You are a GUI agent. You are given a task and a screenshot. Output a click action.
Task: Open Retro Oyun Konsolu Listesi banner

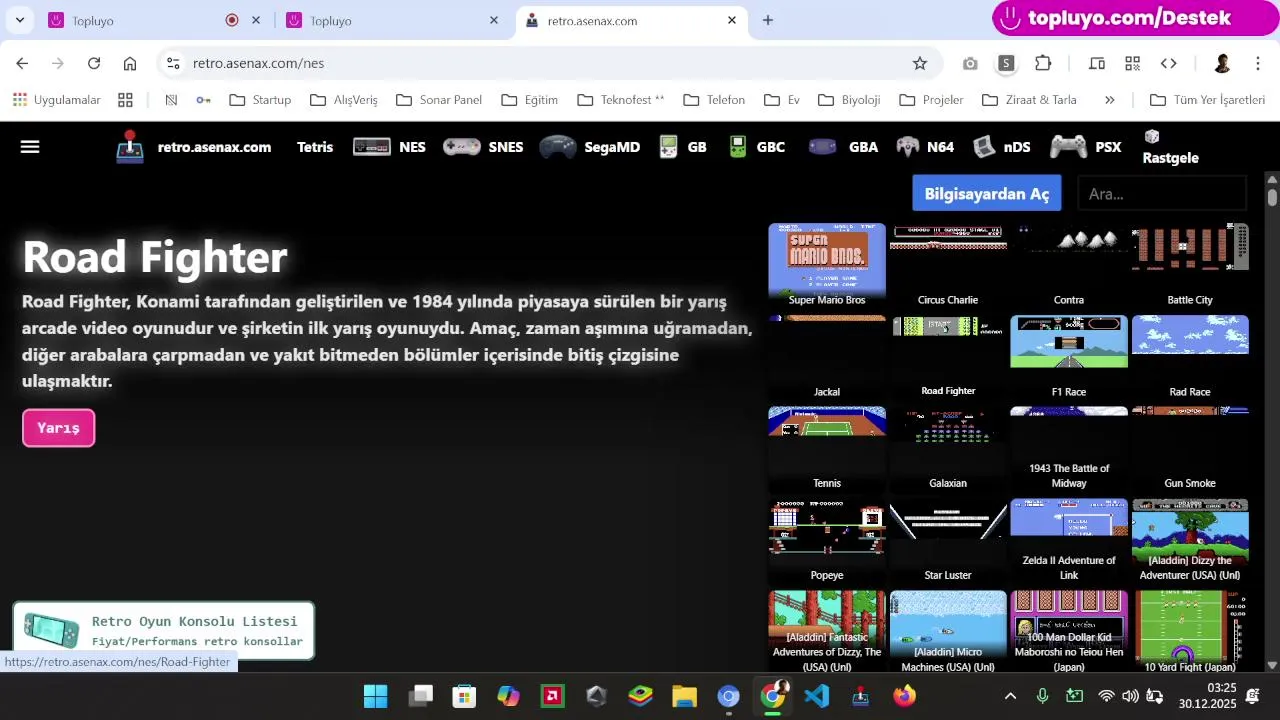(x=163, y=631)
